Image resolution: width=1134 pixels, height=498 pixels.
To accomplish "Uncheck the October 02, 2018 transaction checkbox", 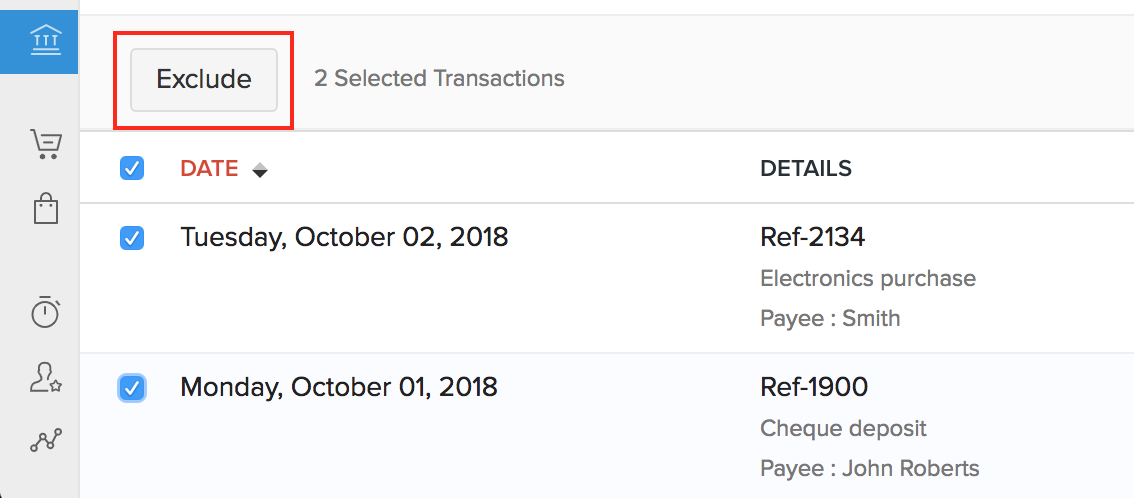I will coord(132,238).
